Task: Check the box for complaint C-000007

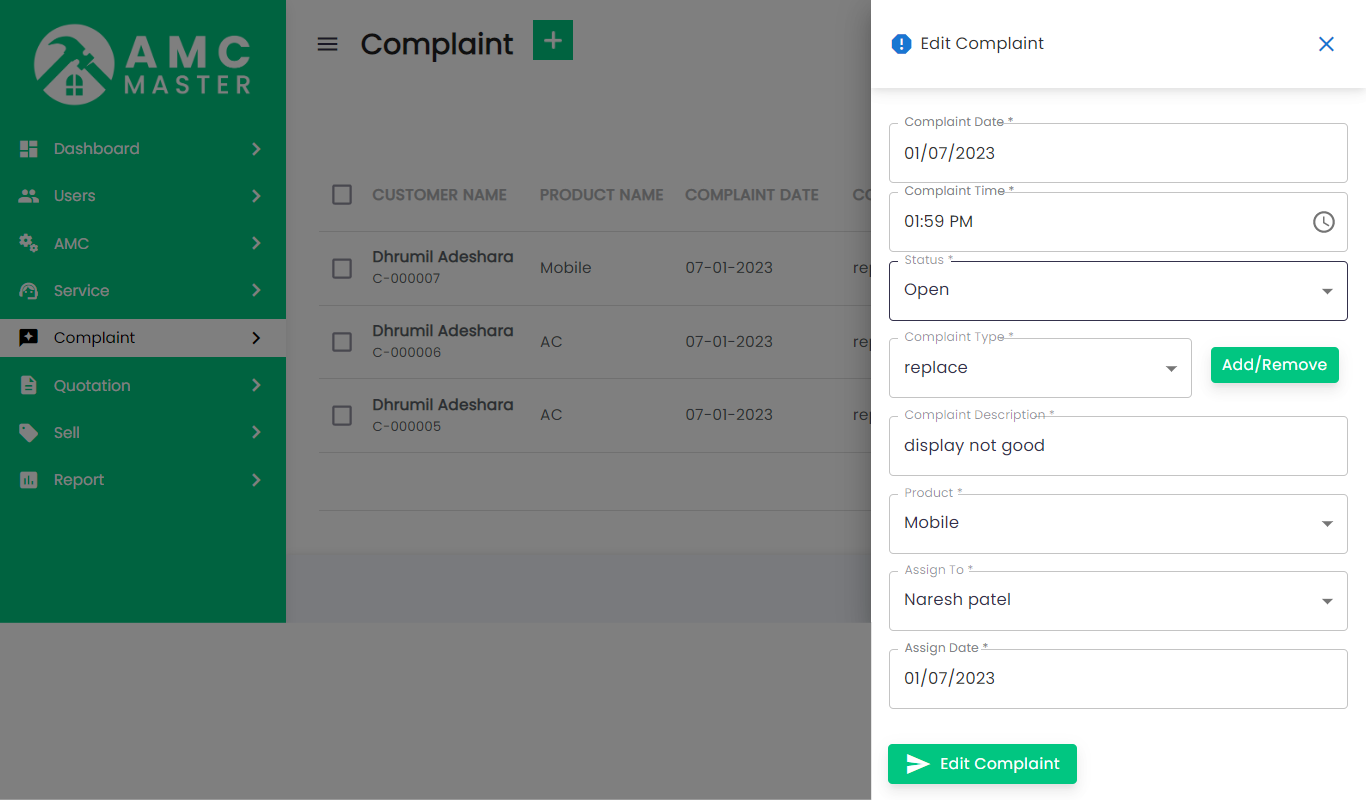Action: point(342,268)
